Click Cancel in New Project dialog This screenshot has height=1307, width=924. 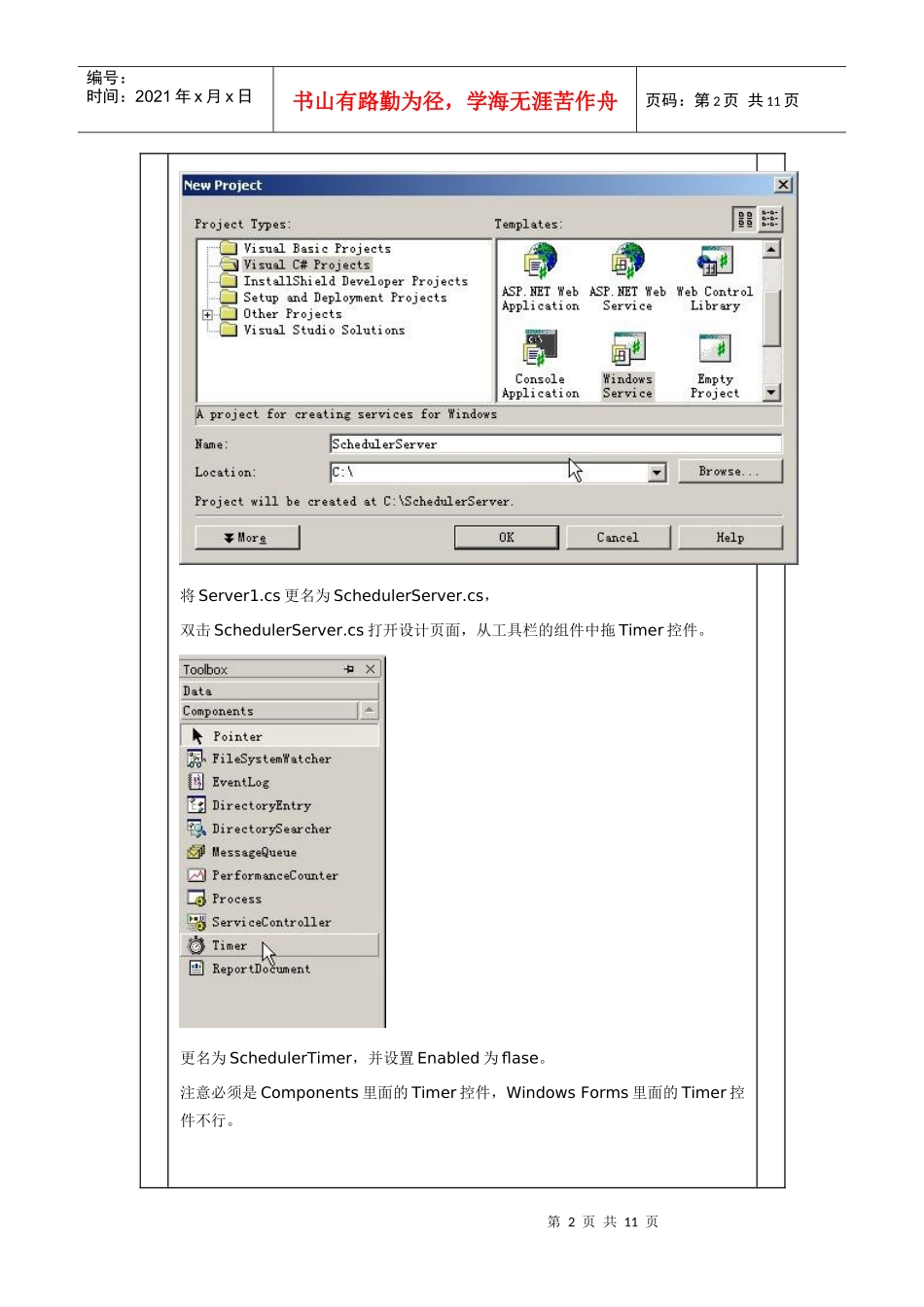tap(618, 538)
